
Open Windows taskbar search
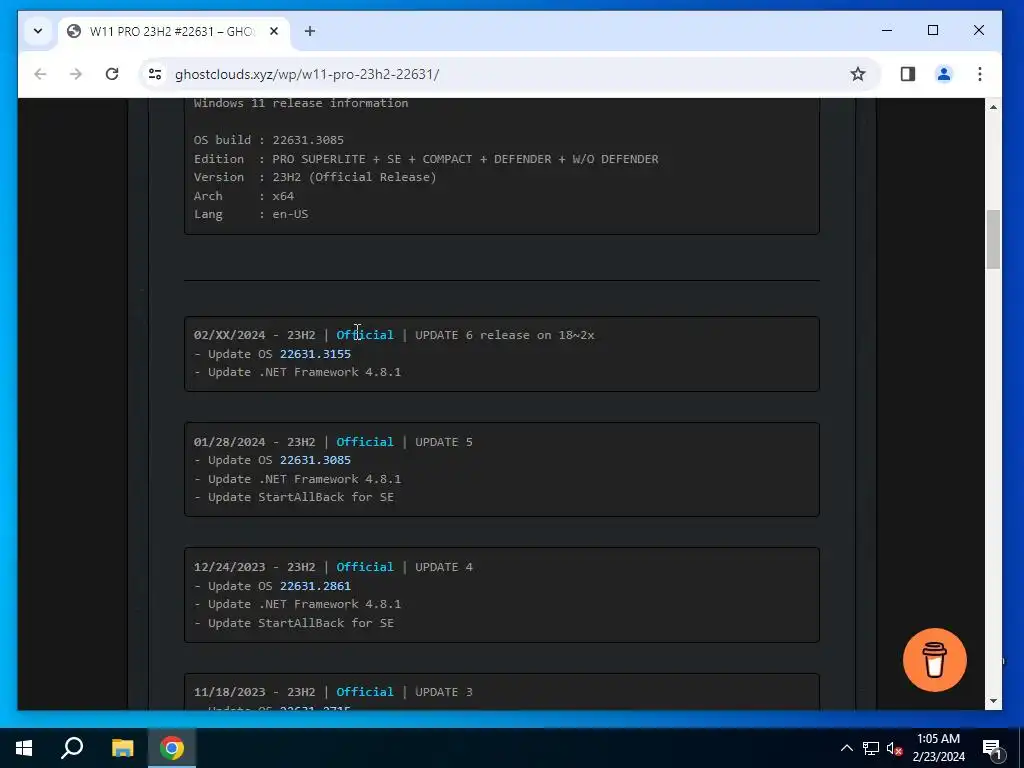(72, 748)
